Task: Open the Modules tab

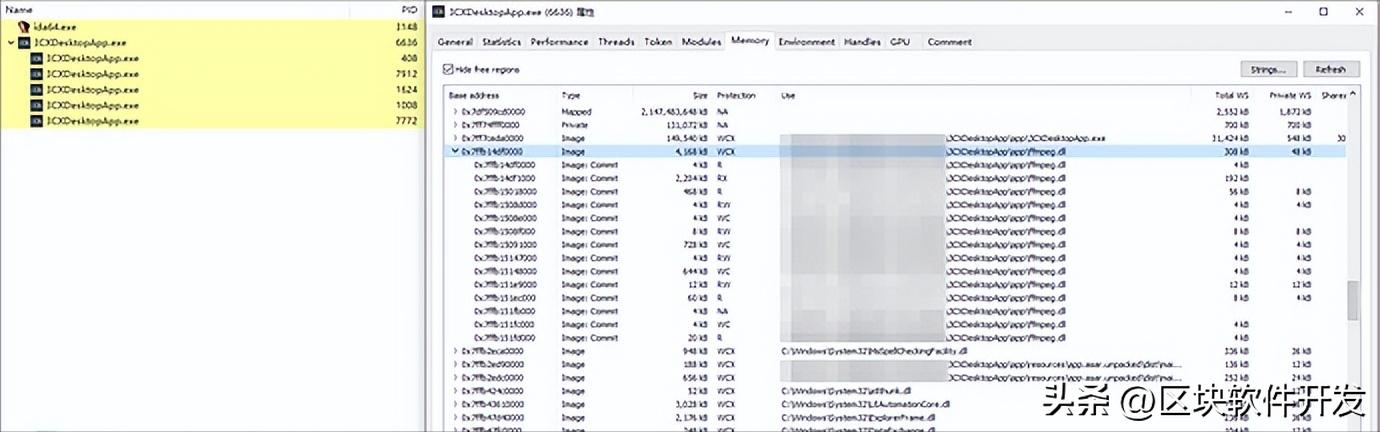Action: [701, 42]
